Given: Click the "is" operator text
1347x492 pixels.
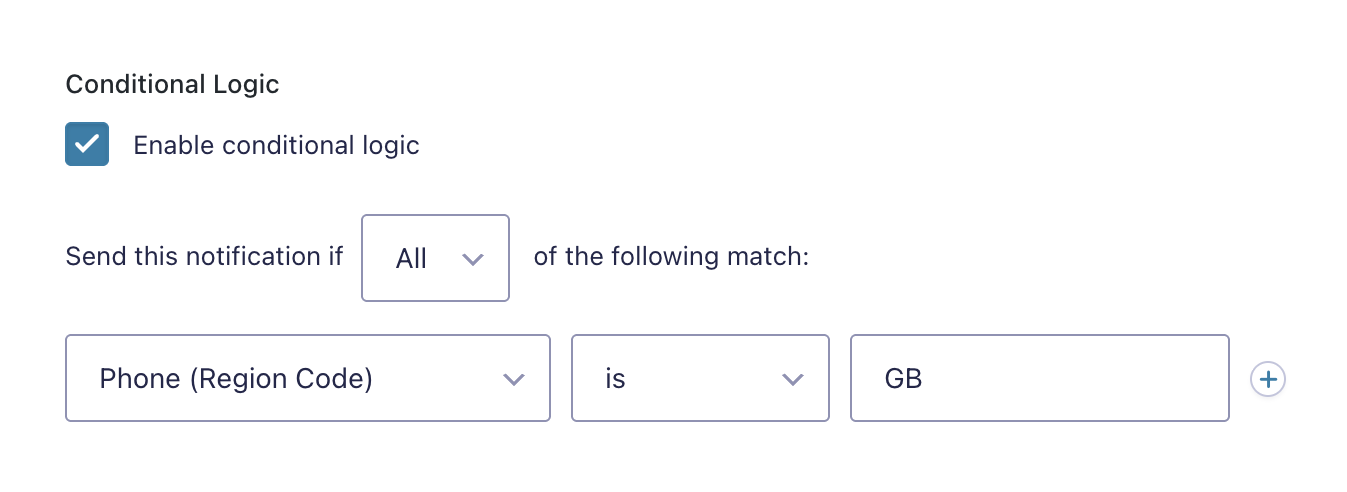Looking at the screenshot, I should coord(615,379).
